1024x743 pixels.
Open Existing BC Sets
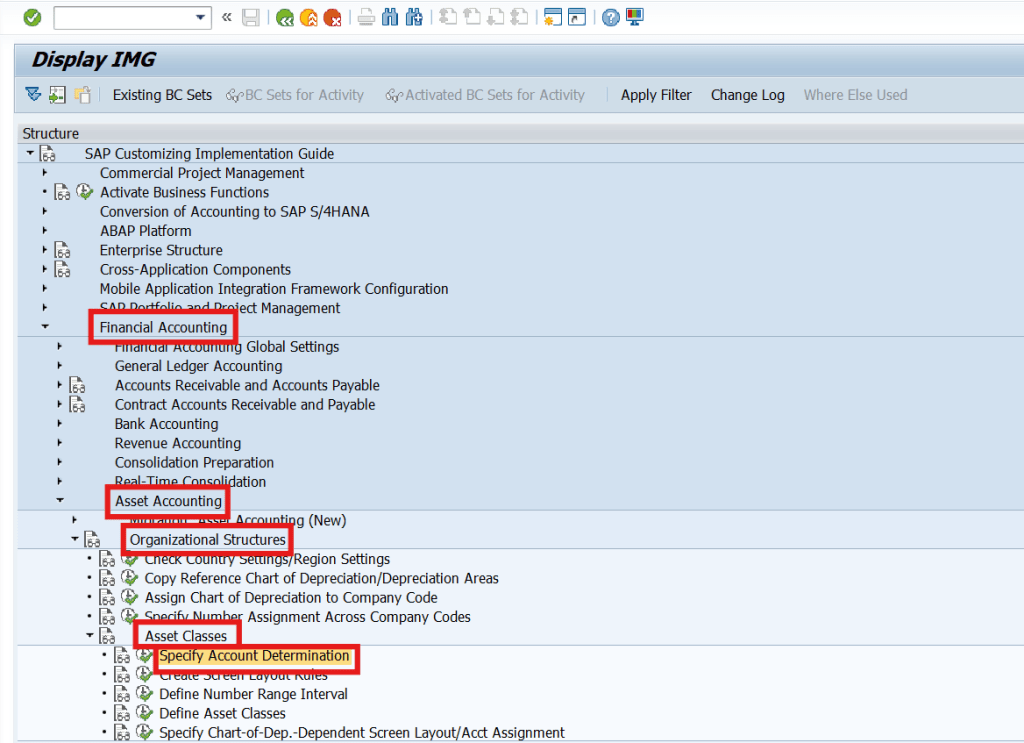(164, 94)
